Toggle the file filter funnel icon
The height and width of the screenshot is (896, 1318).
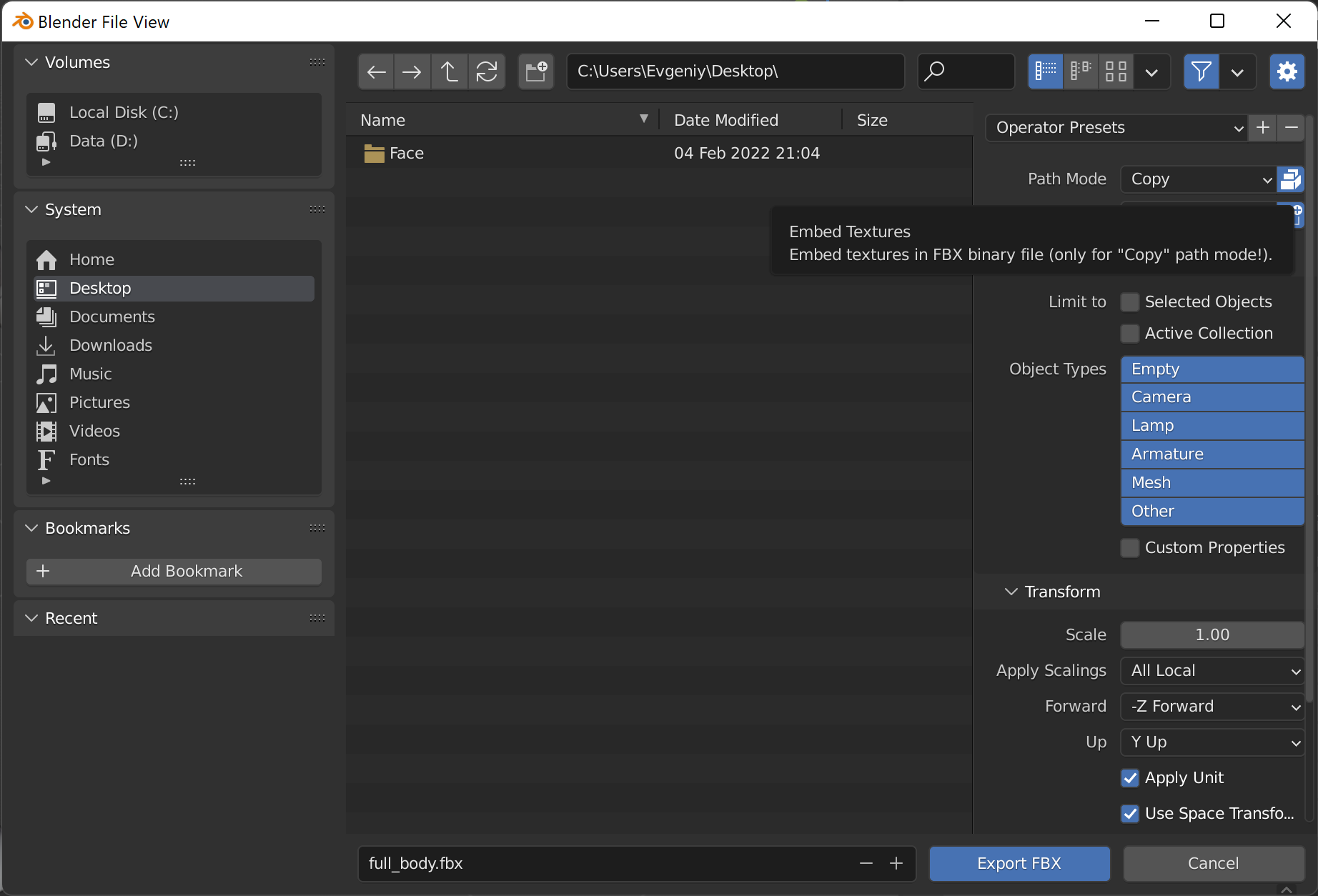pyautogui.click(x=1201, y=71)
